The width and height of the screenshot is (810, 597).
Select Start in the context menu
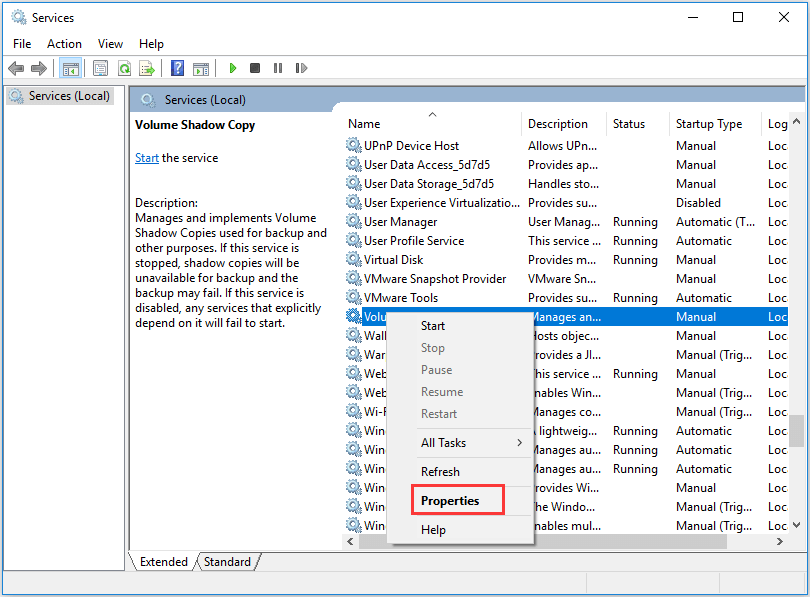(x=433, y=326)
